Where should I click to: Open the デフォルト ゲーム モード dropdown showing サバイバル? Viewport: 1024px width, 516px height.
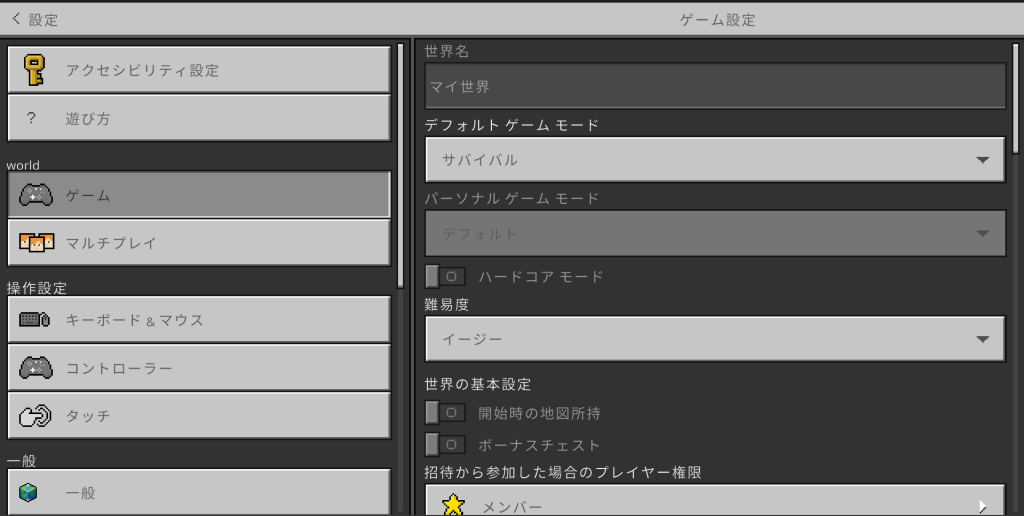point(714,160)
